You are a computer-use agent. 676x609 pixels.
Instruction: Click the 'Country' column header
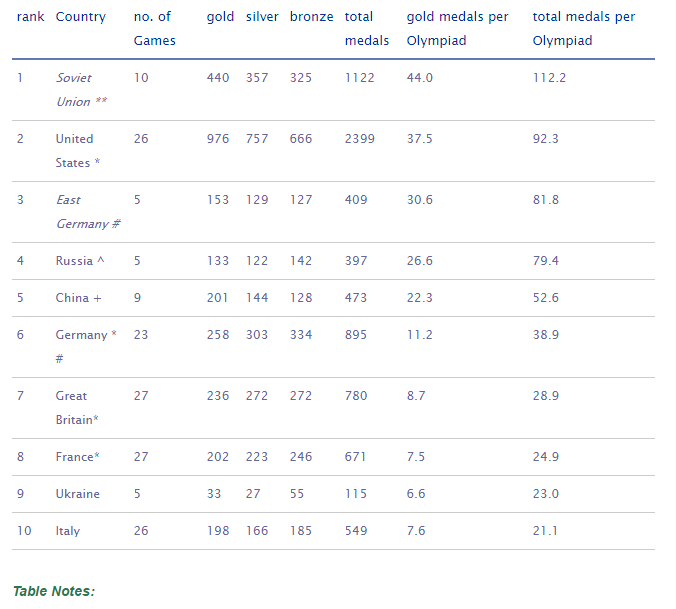pos(81,17)
